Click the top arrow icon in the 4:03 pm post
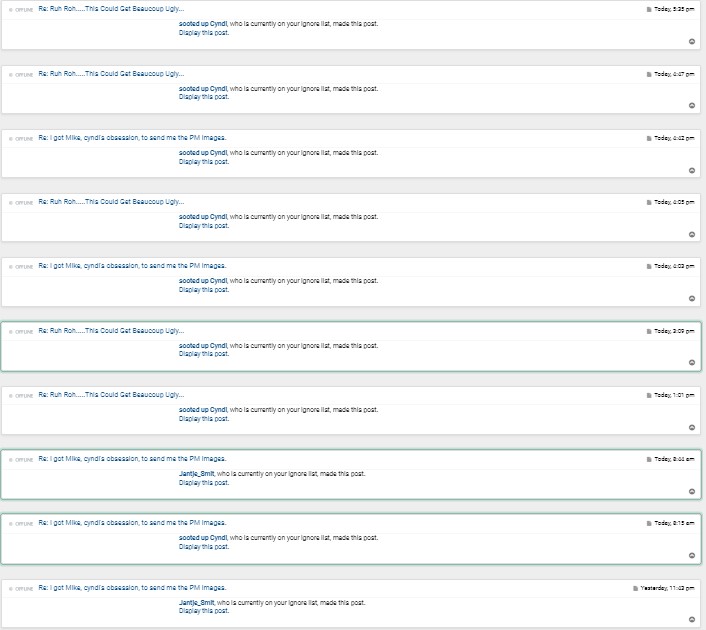This screenshot has width=706, height=630. 692,298
